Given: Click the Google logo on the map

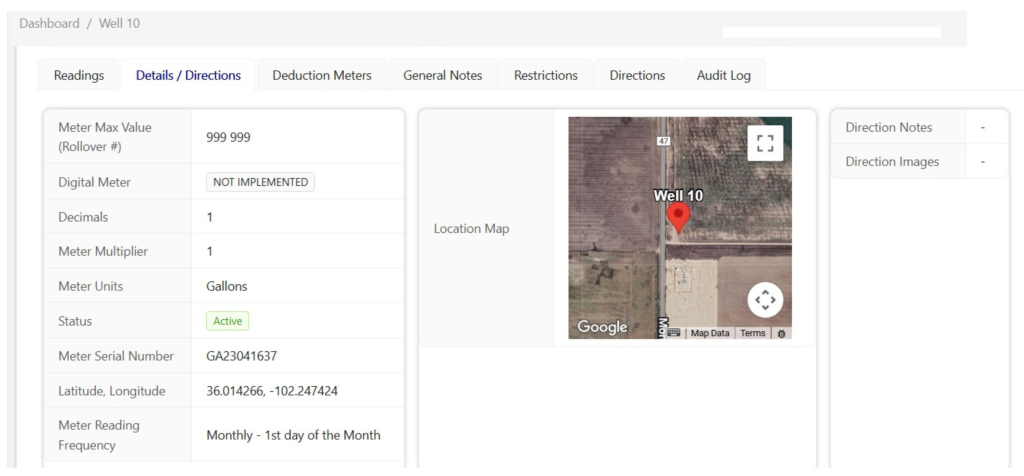Looking at the screenshot, I should click(602, 327).
